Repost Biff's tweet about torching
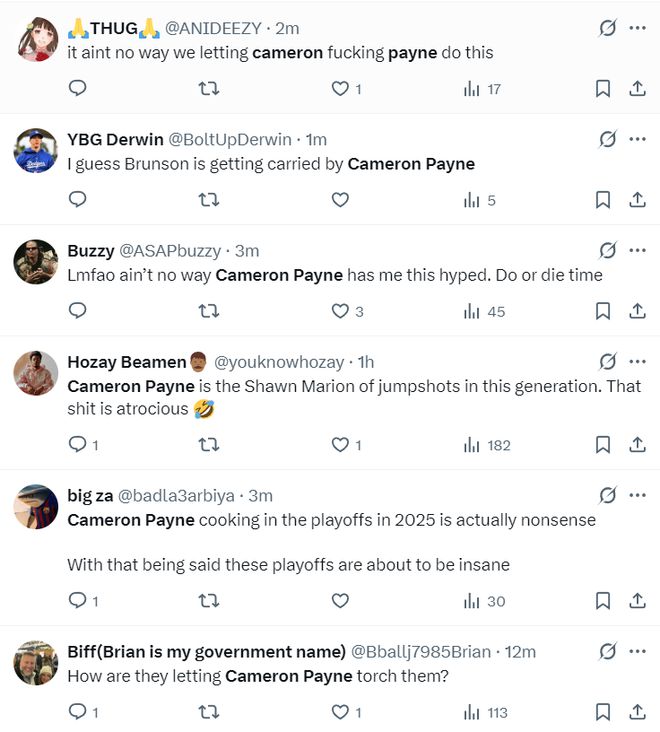Screen dimensions: 660x732 click(209, 712)
